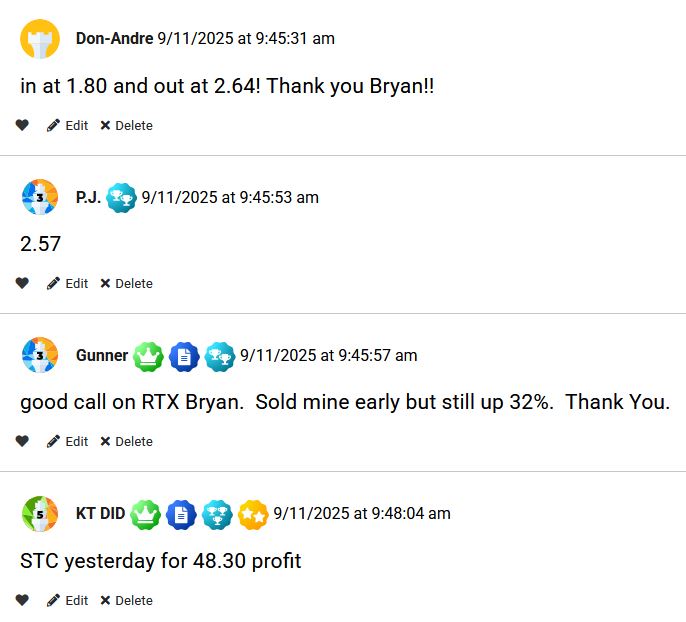Viewport: 686px width, 622px height.
Task: Delete Gunner's comment
Action: pos(127,442)
